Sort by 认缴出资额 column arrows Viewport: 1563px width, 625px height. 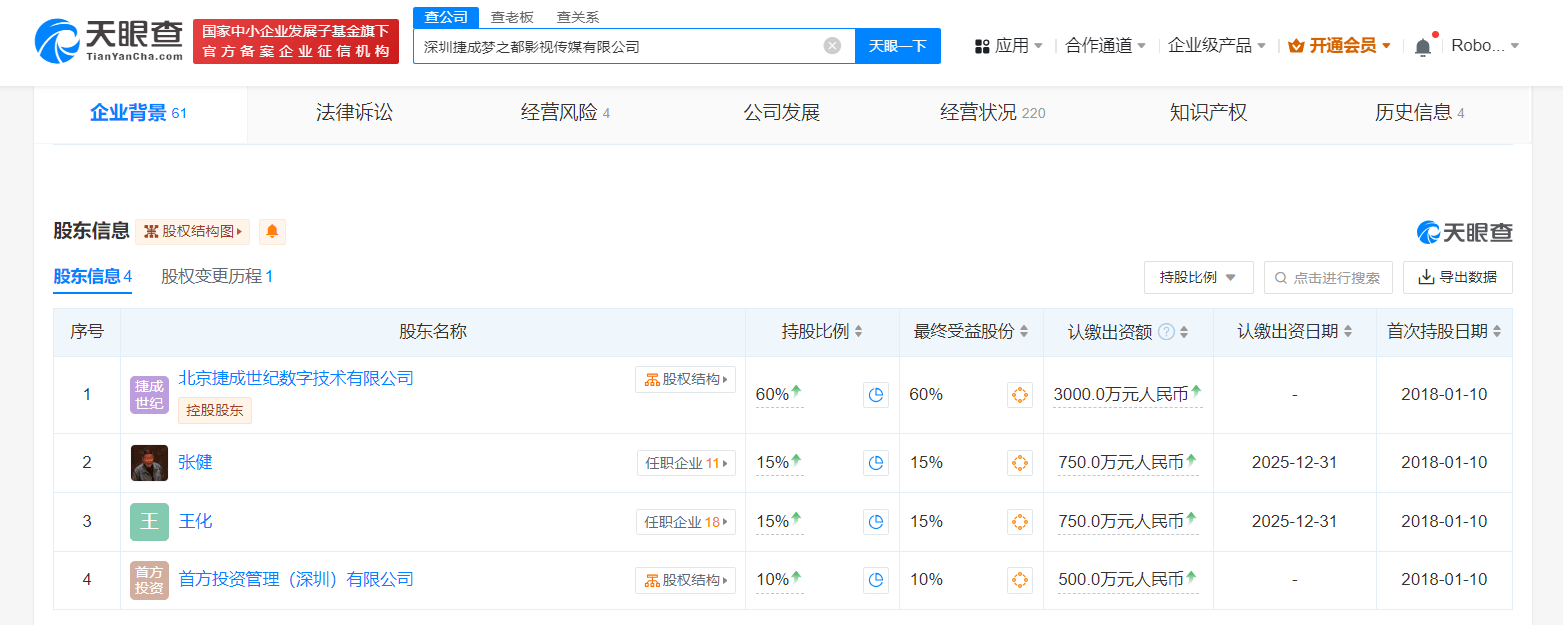pos(1184,332)
